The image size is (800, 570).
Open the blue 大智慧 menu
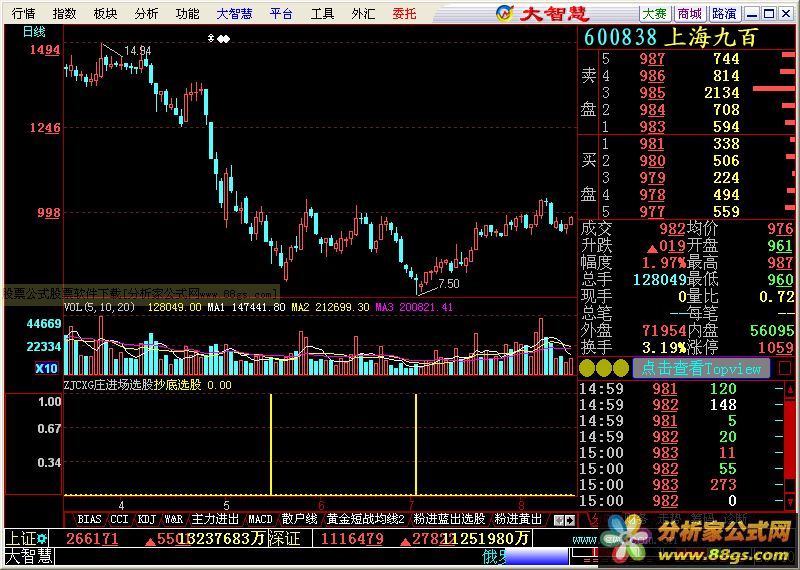click(x=234, y=14)
